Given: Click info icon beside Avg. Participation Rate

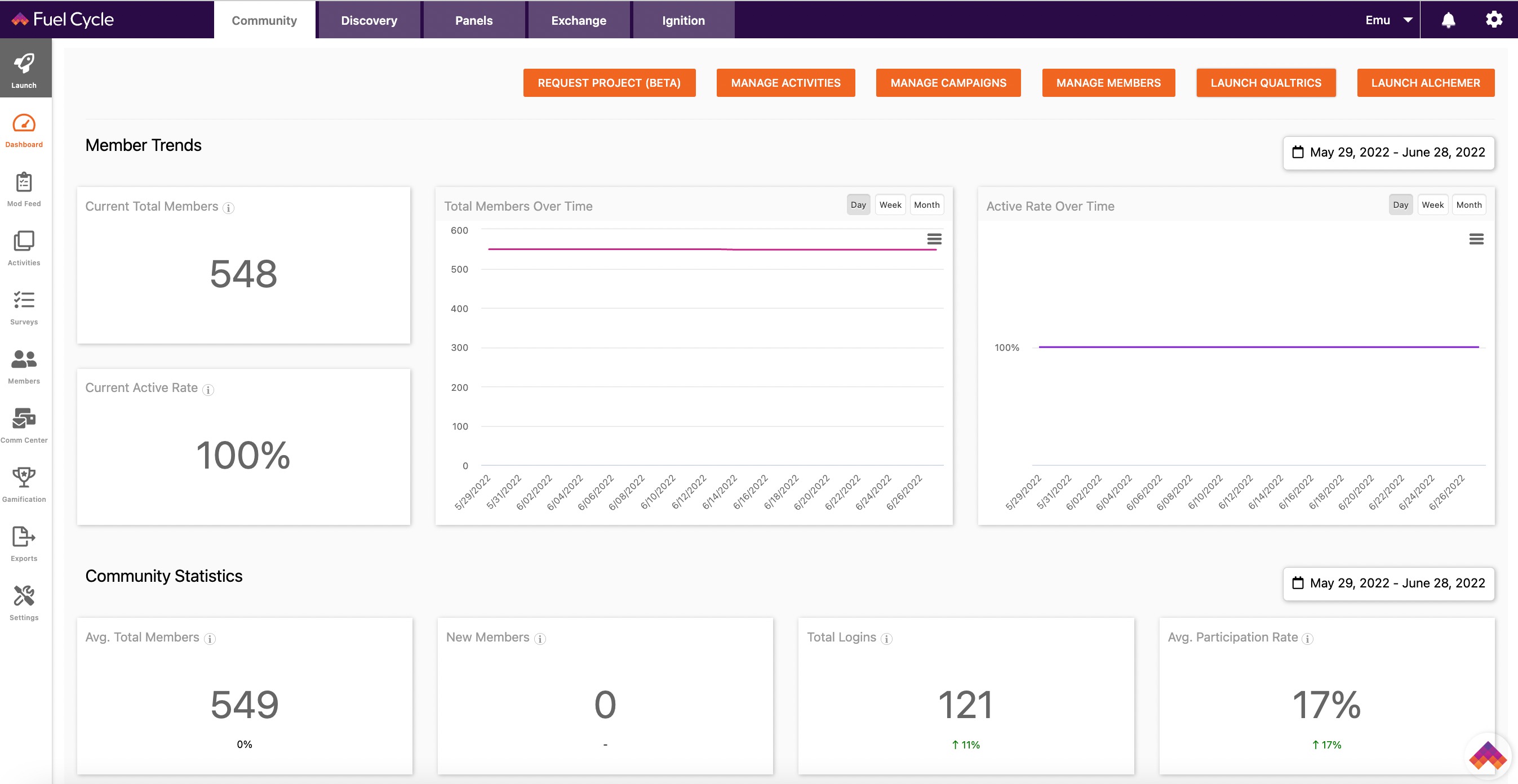Looking at the screenshot, I should [x=1308, y=639].
